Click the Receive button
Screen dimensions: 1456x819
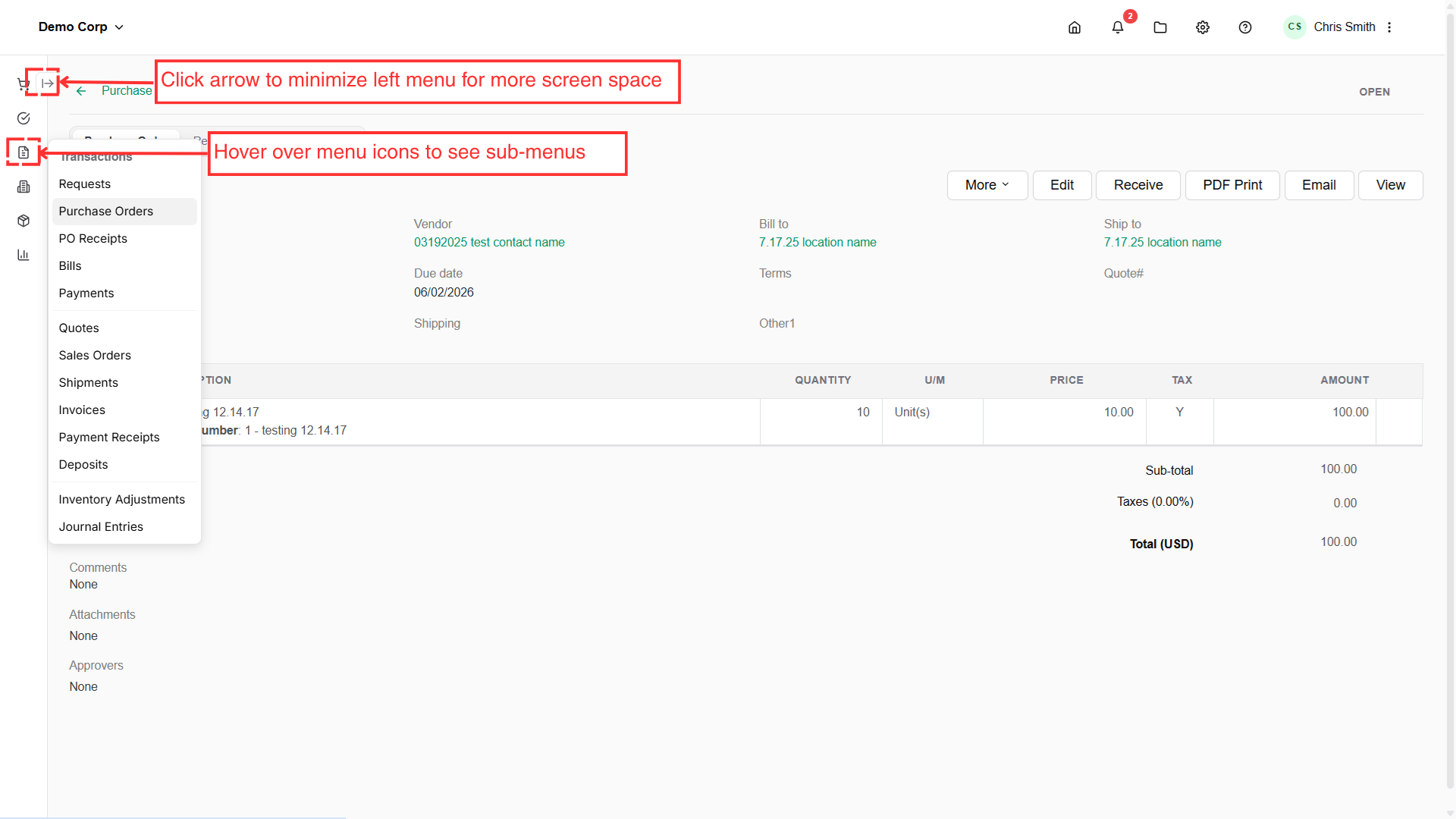(1138, 185)
